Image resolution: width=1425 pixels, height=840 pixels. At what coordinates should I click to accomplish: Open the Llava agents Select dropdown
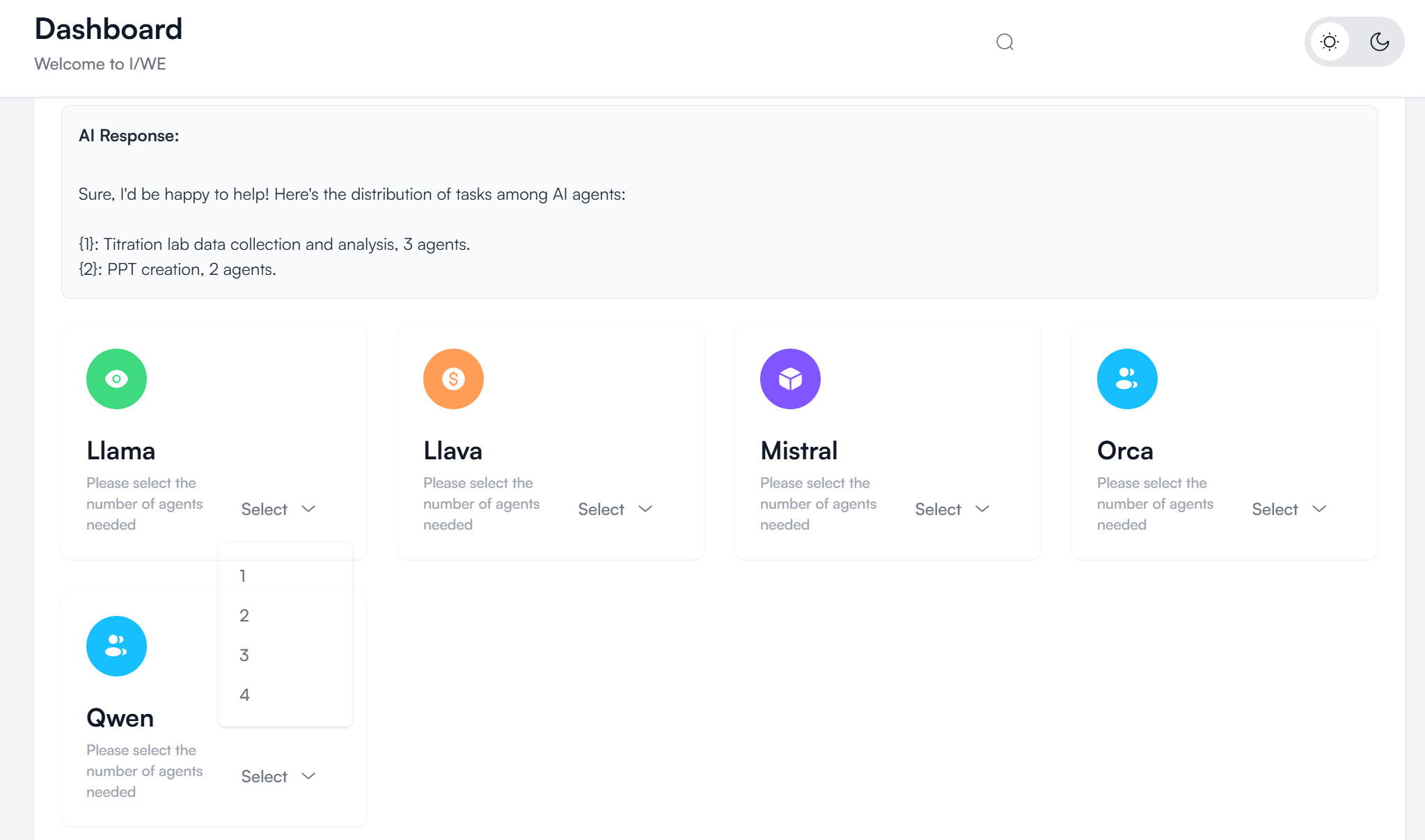pyautogui.click(x=615, y=509)
